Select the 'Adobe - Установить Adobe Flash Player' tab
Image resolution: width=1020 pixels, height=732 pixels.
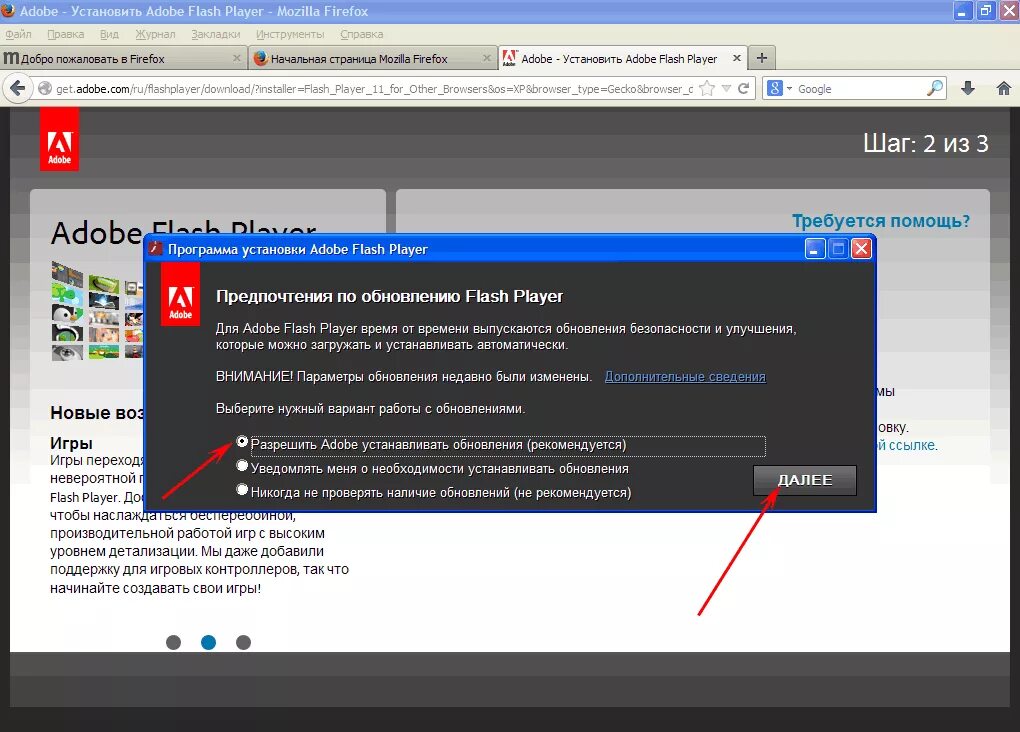point(623,58)
